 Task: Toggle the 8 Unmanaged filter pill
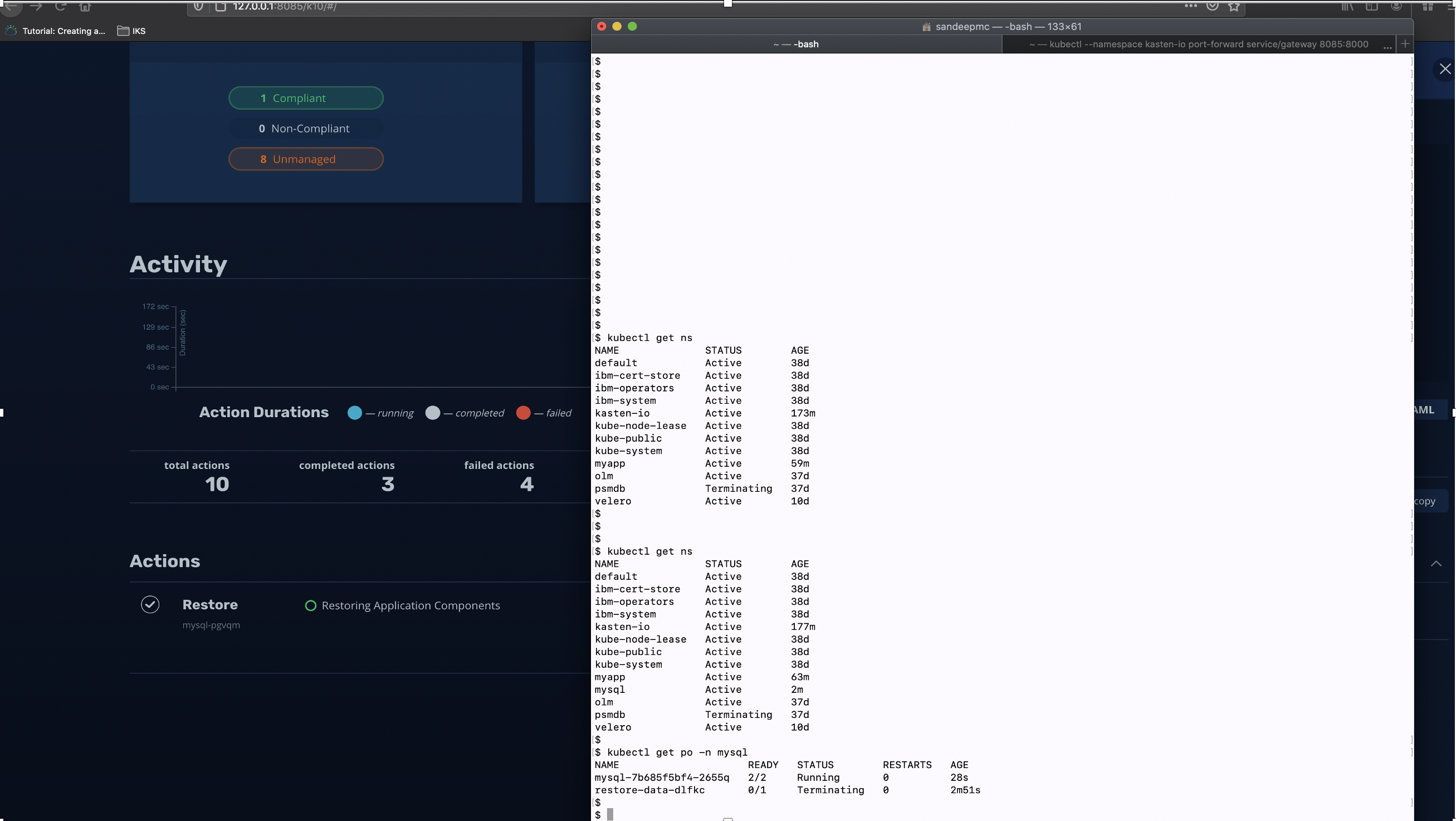pos(306,159)
